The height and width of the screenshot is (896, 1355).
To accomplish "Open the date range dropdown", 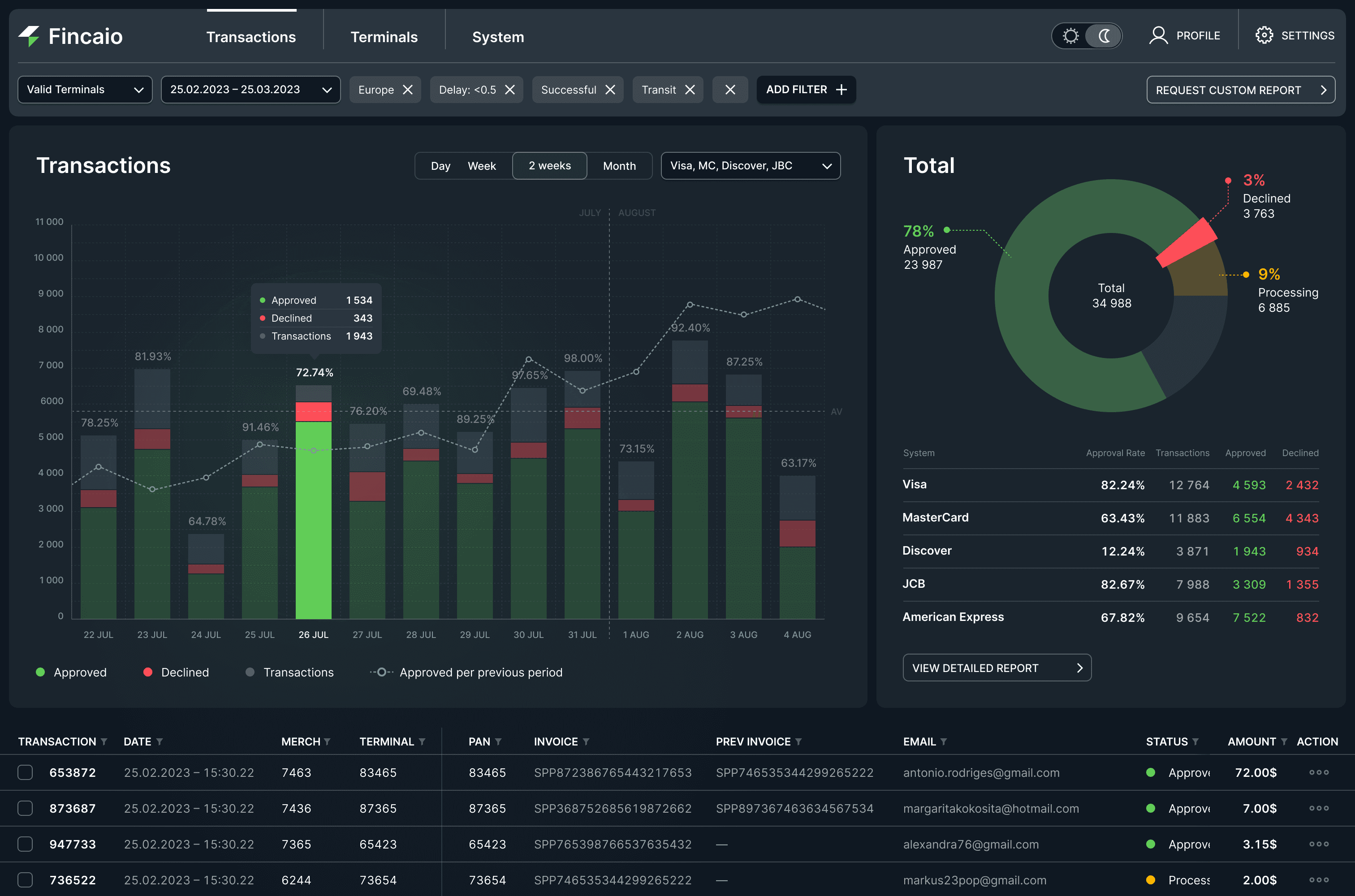I will click(250, 90).
